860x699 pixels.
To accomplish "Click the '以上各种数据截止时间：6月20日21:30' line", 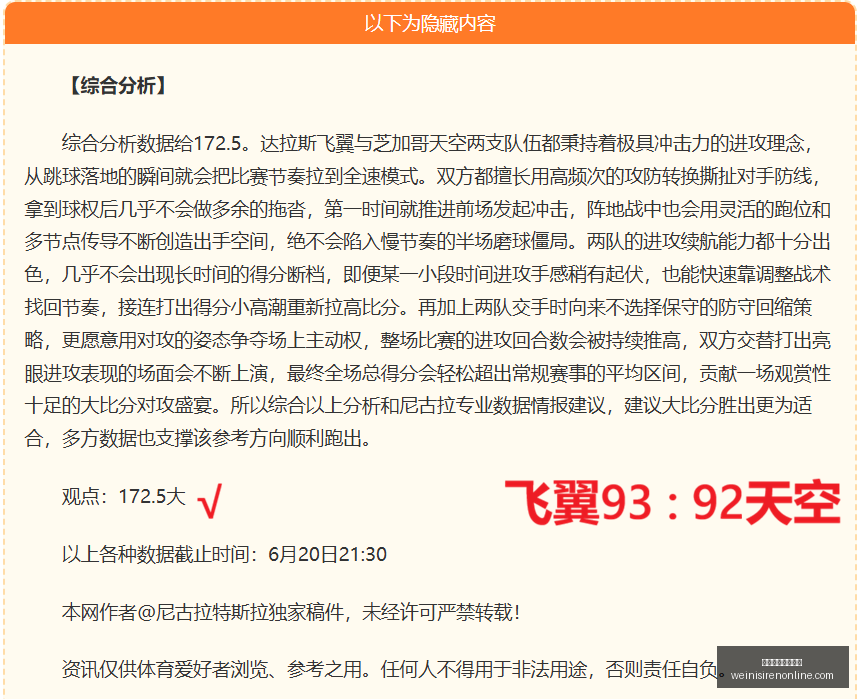I will [x=224, y=554].
